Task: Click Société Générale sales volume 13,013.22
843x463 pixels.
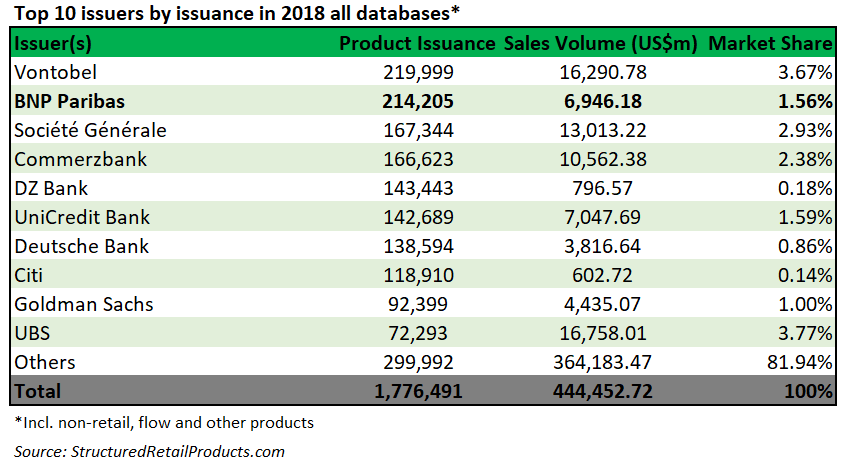Action: tap(603, 131)
